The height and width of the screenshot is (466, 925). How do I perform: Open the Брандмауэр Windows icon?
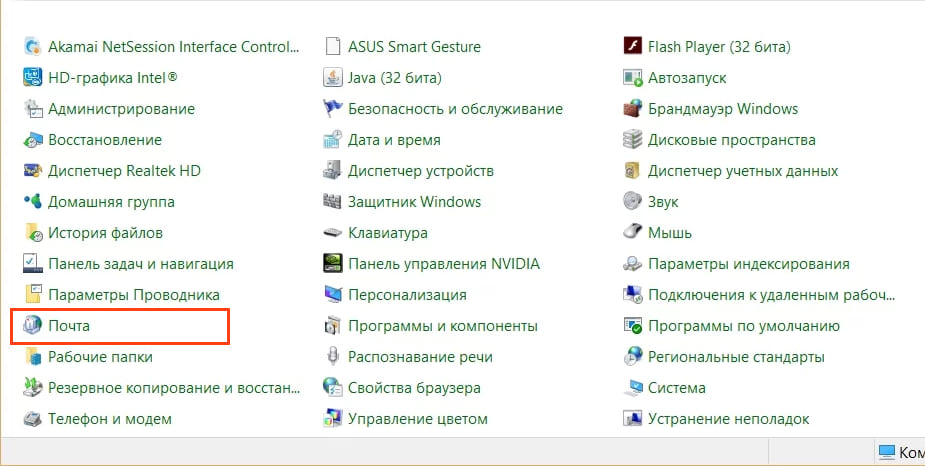tap(632, 109)
